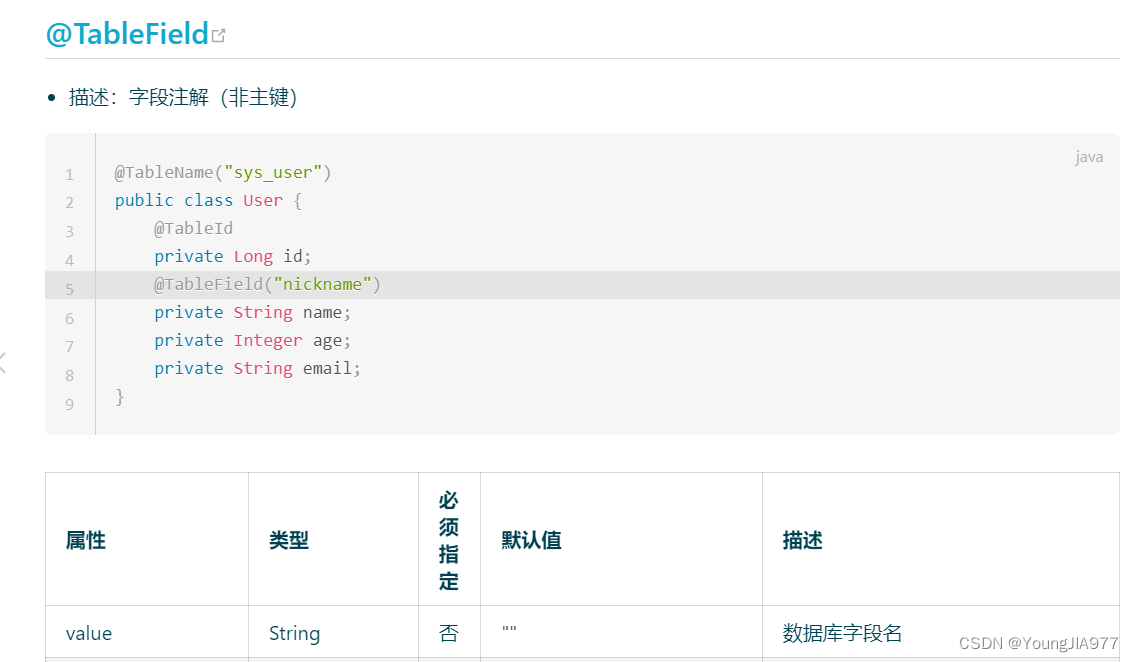
Task: Click the @TableId annotation in the code
Action: [193, 228]
